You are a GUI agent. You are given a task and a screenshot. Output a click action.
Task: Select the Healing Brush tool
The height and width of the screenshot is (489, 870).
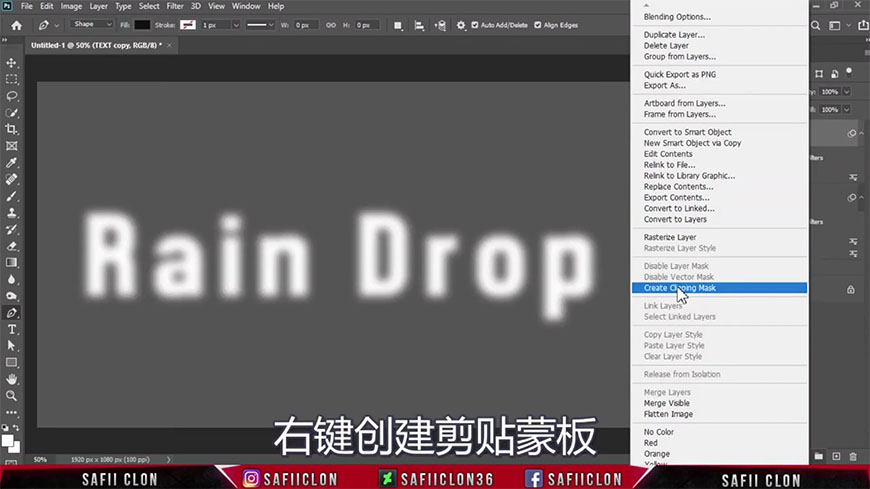11,179
